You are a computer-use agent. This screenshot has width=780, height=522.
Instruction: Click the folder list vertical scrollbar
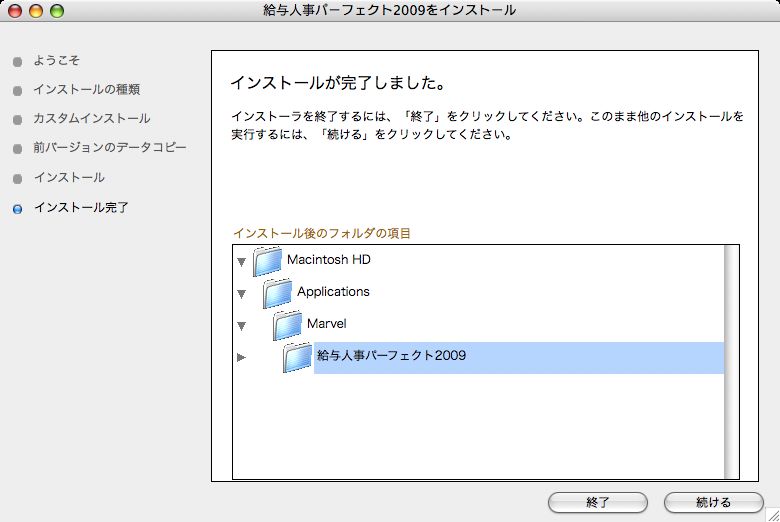731,362
